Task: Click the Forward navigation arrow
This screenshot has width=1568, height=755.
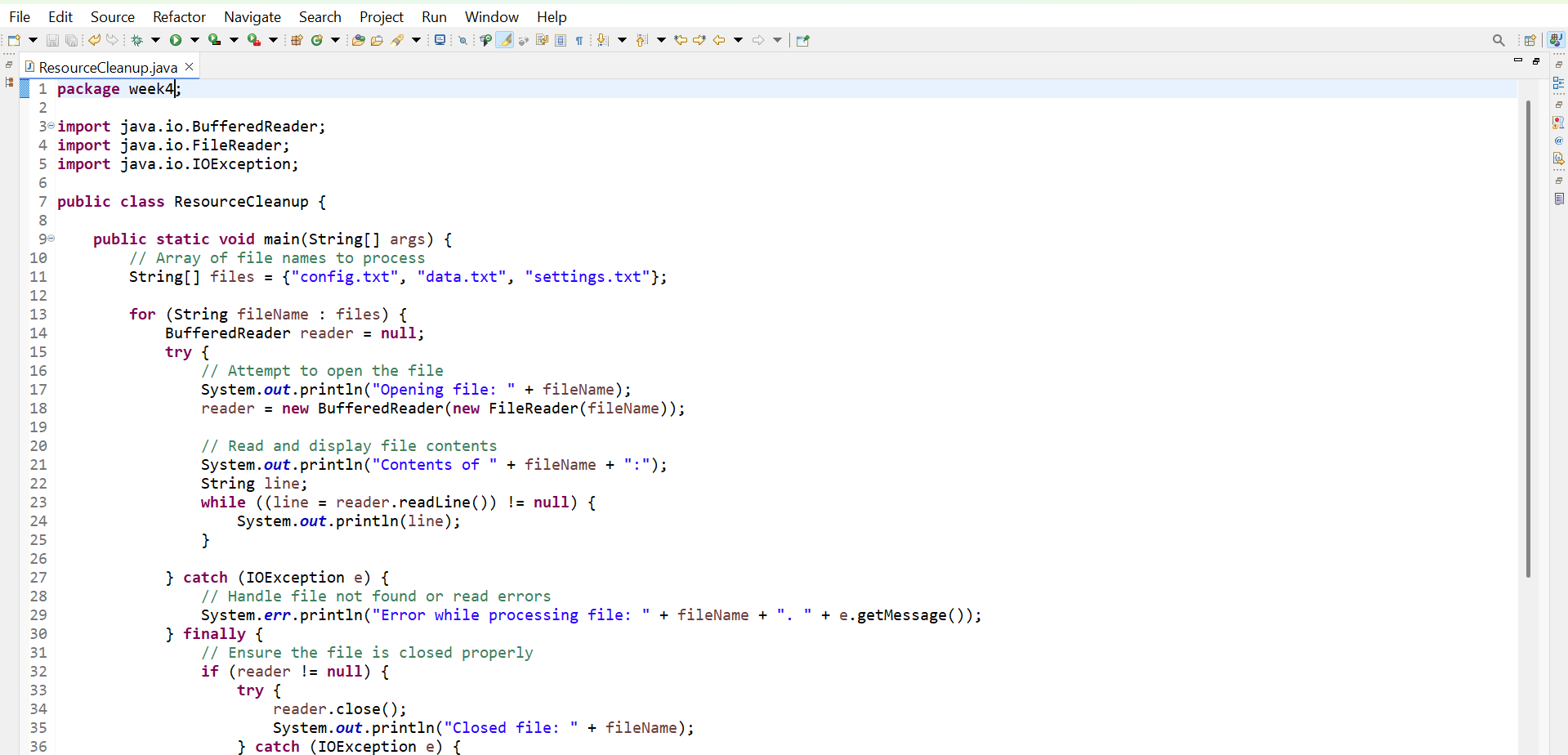Action: (x=758, y=40)
